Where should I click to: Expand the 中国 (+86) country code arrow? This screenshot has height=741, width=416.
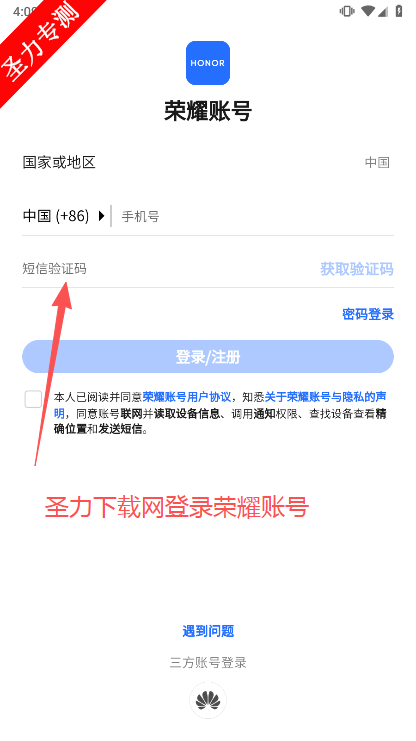pos(101,216)
